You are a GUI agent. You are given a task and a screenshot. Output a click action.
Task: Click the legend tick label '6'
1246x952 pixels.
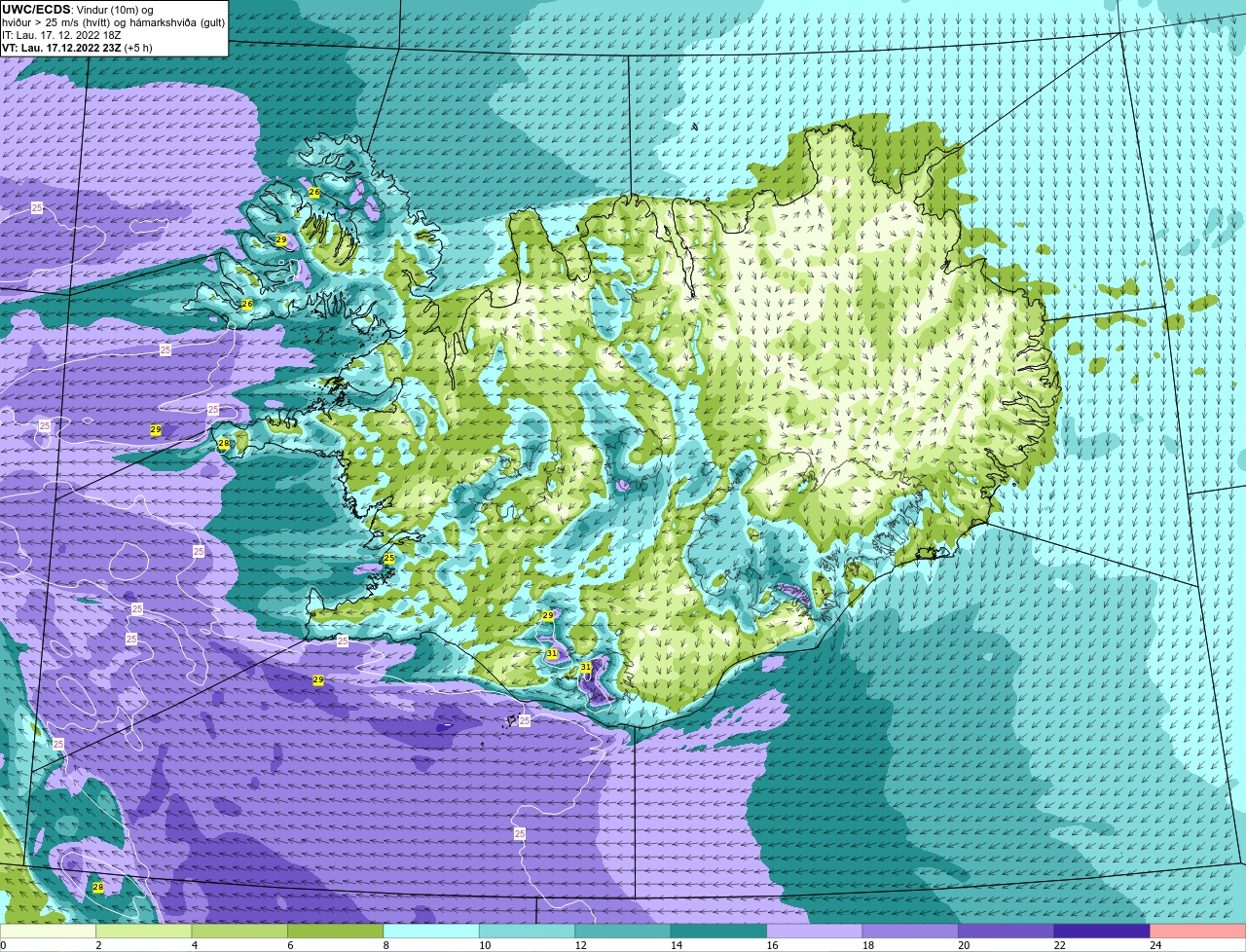[290, 945]
